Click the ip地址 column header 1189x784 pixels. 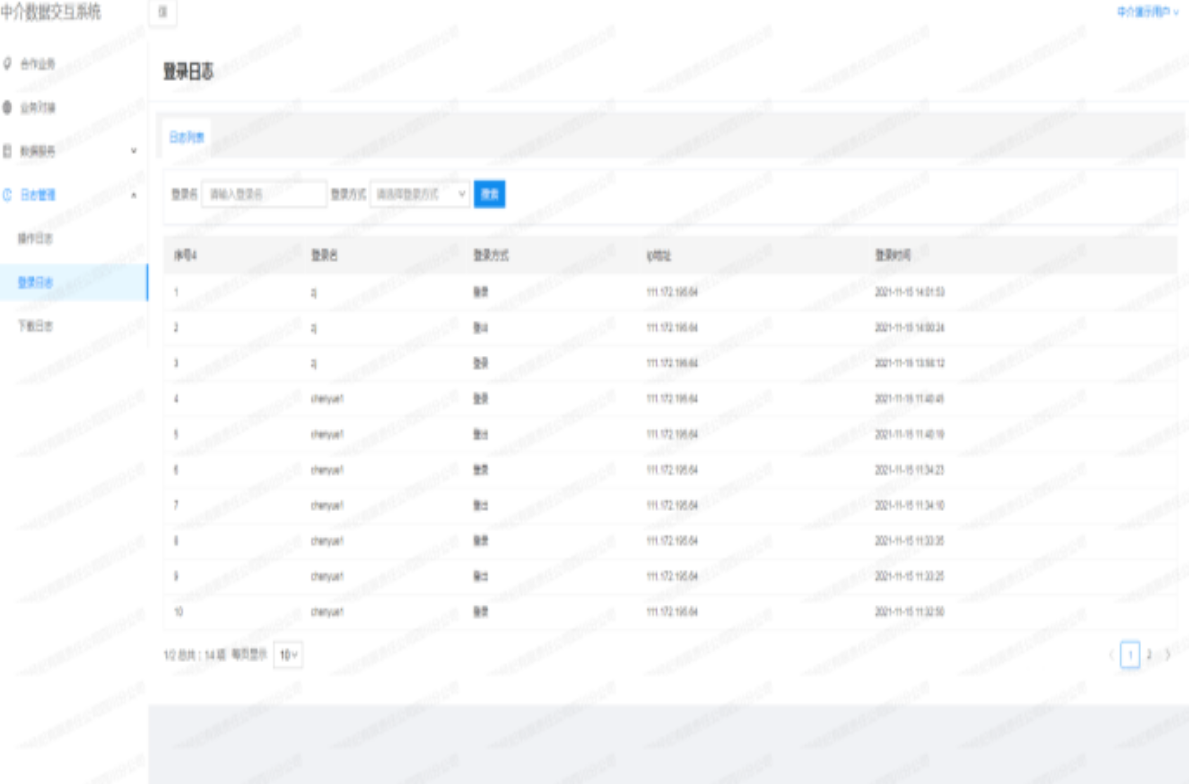659,256
